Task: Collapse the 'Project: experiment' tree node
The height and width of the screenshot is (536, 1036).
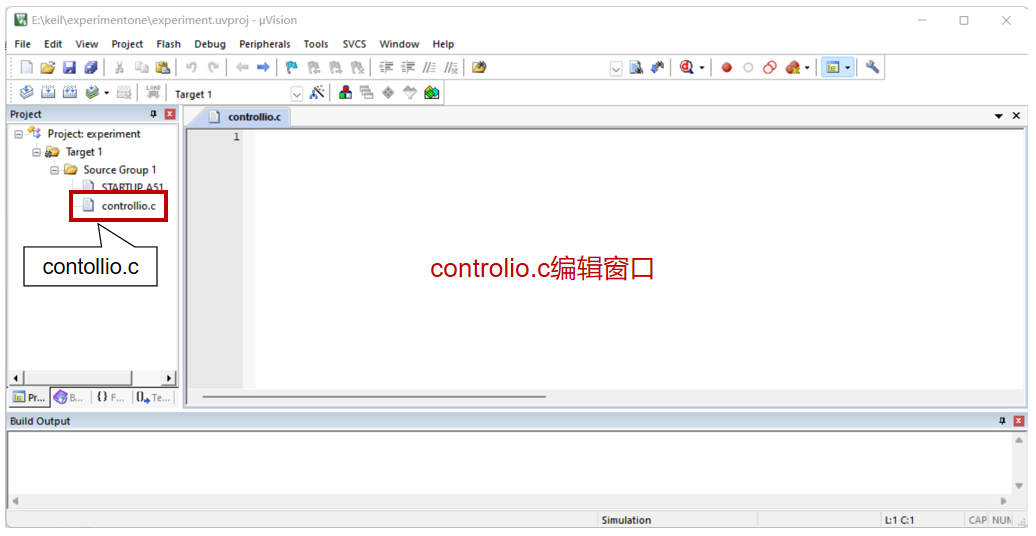Action: coord(18,134)
